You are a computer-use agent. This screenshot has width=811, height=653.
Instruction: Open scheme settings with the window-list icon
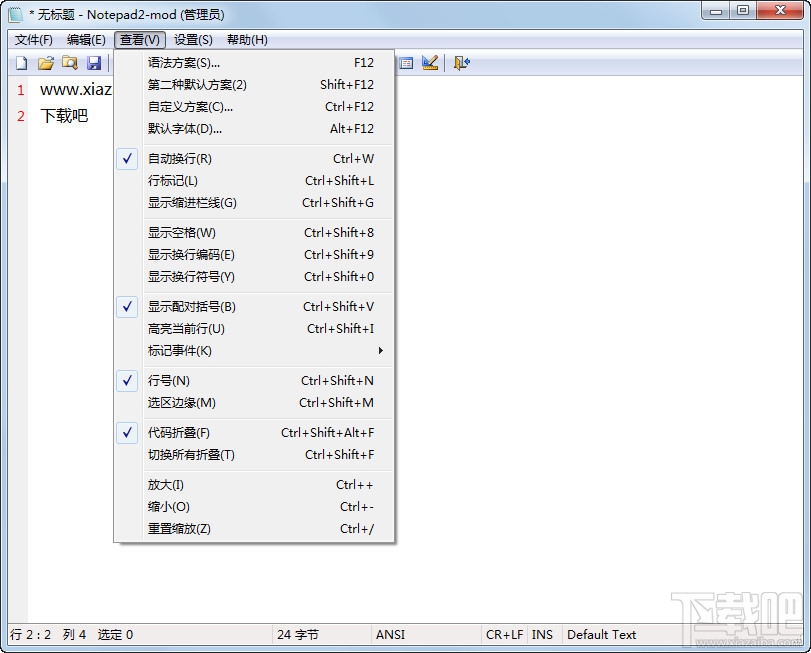405,62
